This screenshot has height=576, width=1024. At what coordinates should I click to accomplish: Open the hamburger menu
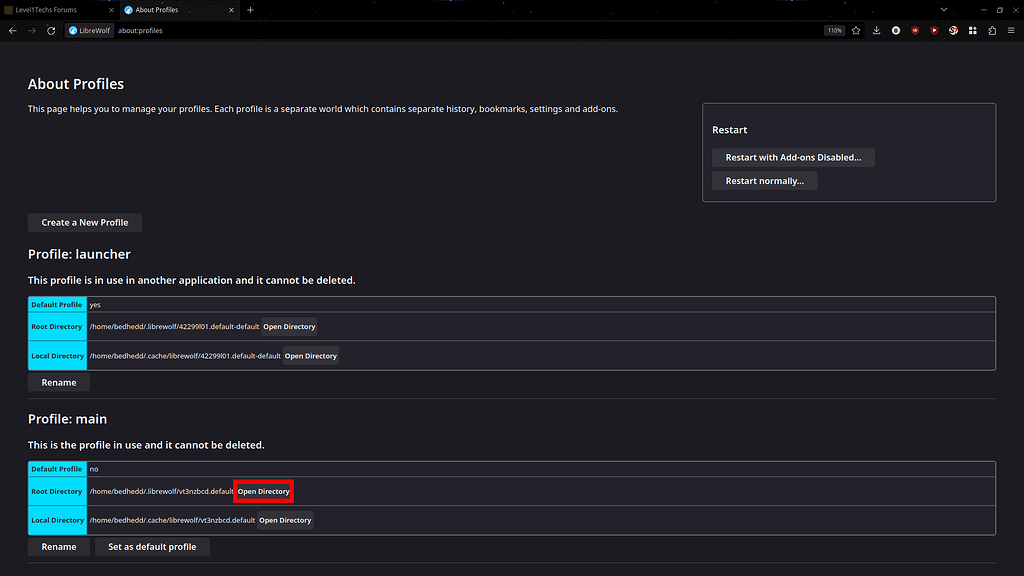1013,30
